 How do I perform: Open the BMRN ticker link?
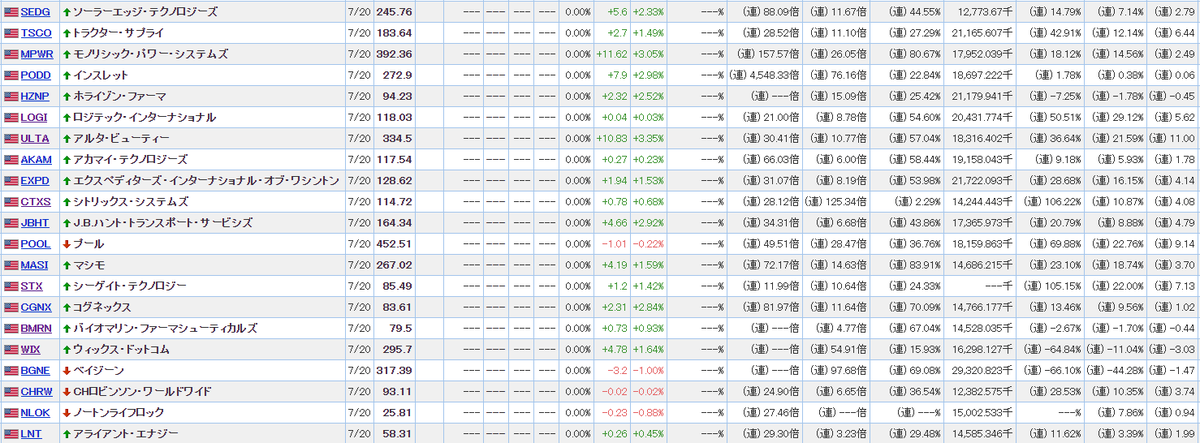click(36, 328)
